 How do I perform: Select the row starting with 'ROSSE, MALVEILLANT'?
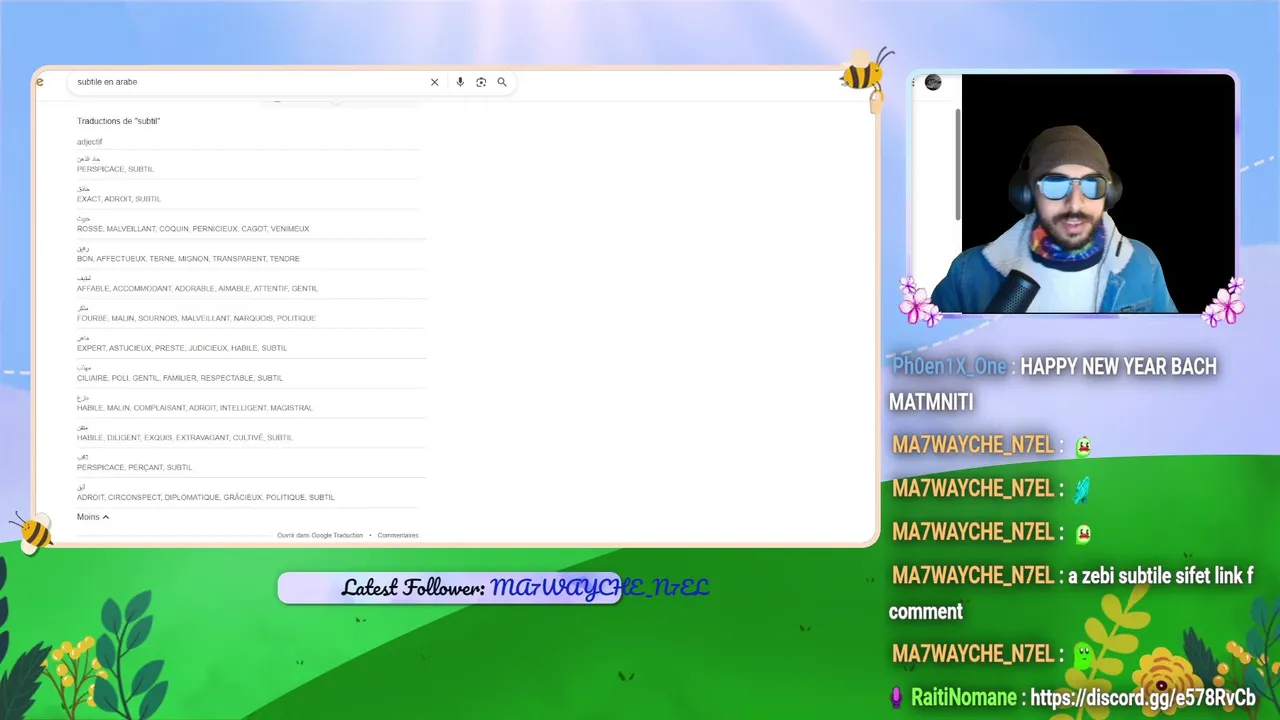[251, 224]
